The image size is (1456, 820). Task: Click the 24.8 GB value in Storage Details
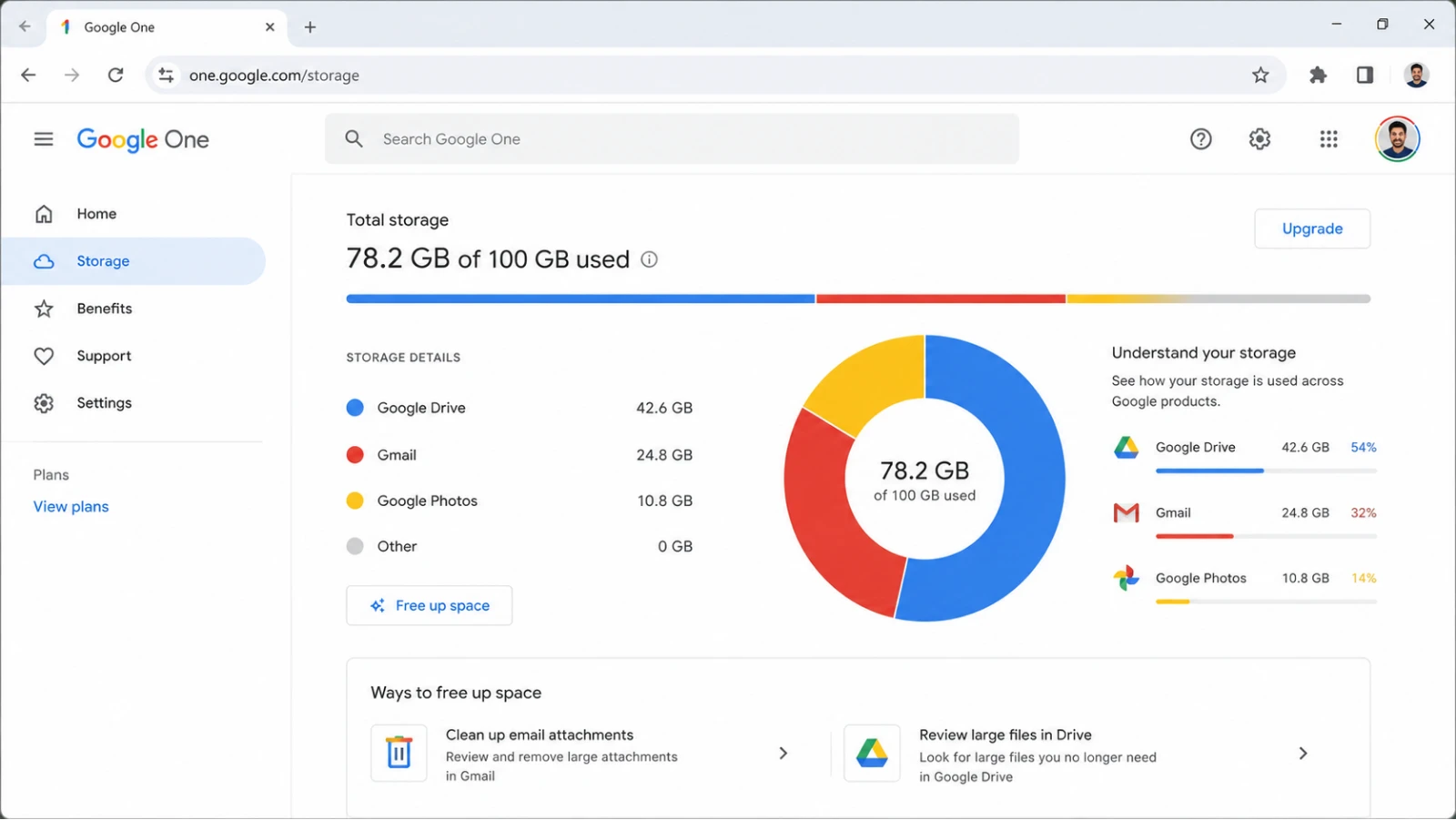click(x=664, y=455)
